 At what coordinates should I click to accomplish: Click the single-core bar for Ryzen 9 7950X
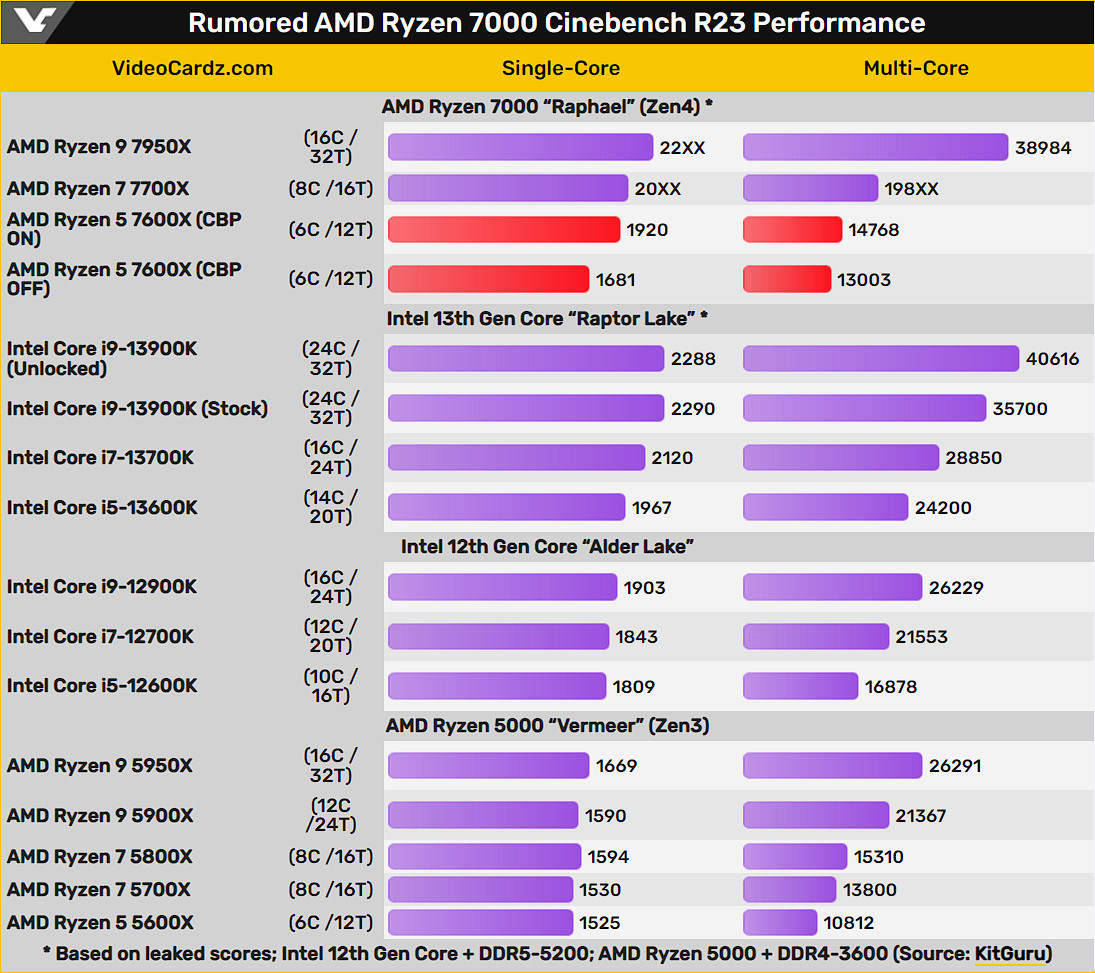[520, 147]
